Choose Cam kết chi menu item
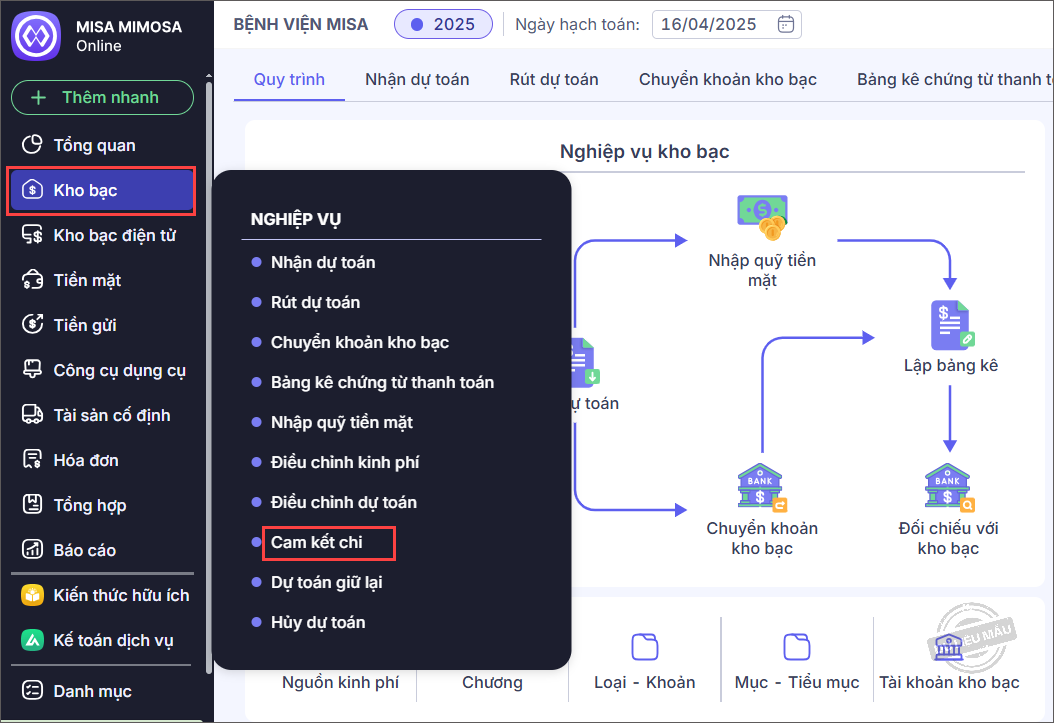This screenshot has height=723, width=1054. pyautogui.click(x=316, y=542)
